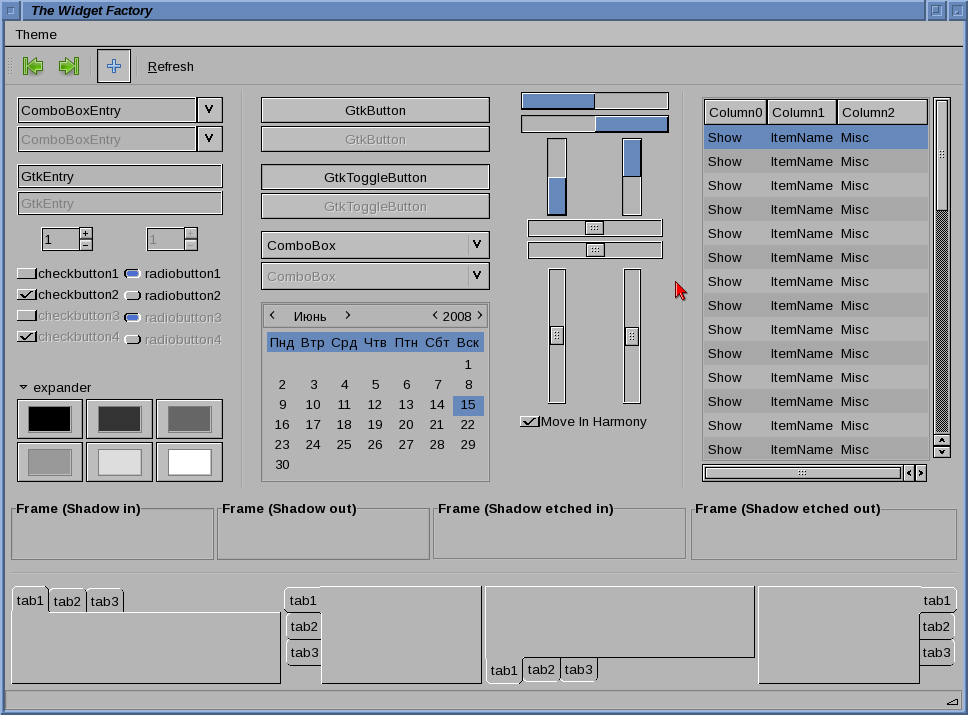Viewport: 968px width, 715px height.
Task: Switch to tab2 in the first notebook
Action: (67, 600)
